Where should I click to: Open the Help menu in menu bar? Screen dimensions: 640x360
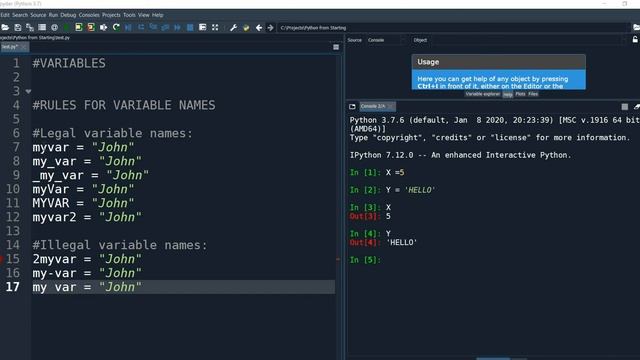(158, 15)
